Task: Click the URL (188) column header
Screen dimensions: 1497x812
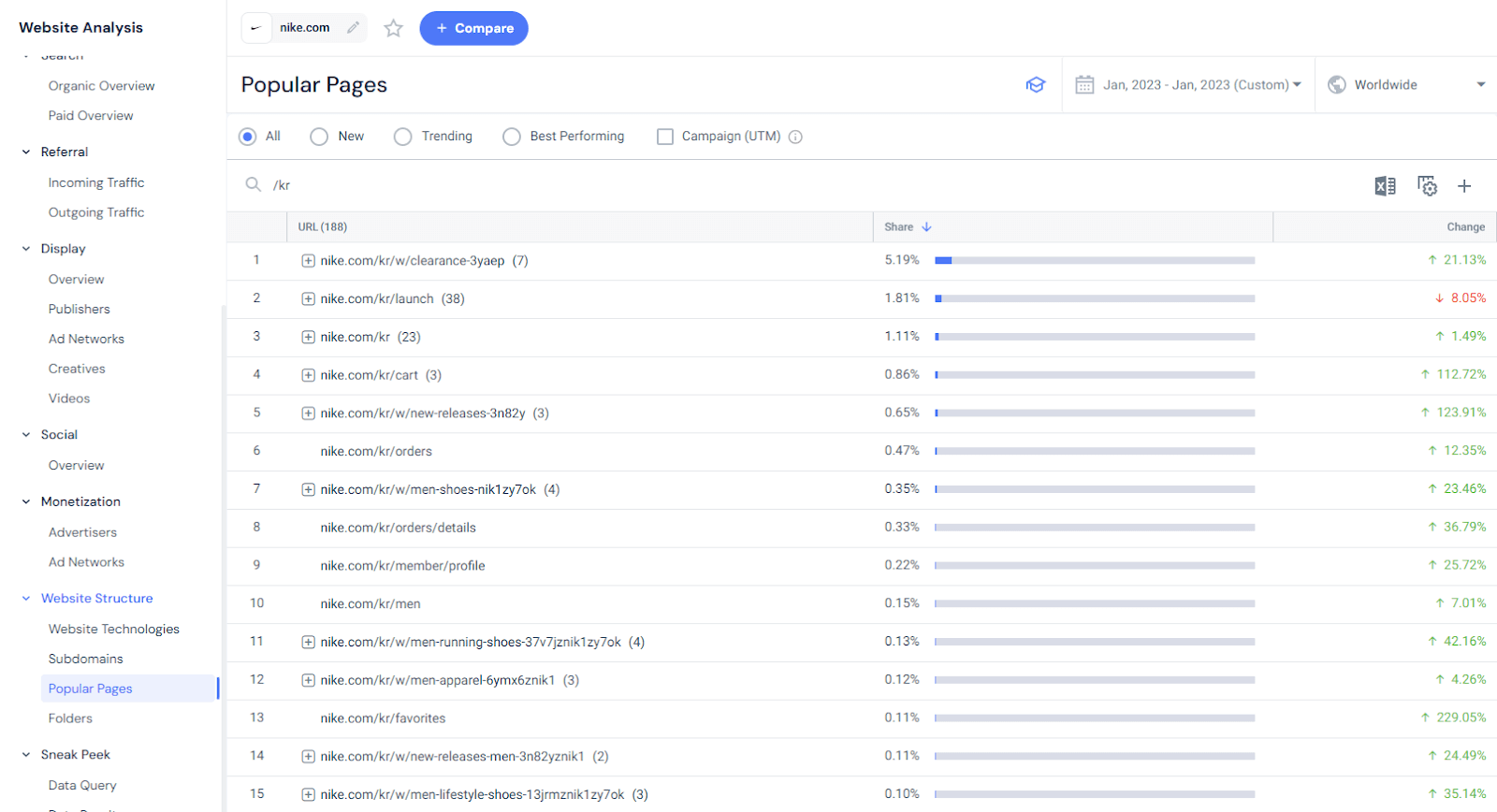Action: pyautogui.click(x=323, y=227)
